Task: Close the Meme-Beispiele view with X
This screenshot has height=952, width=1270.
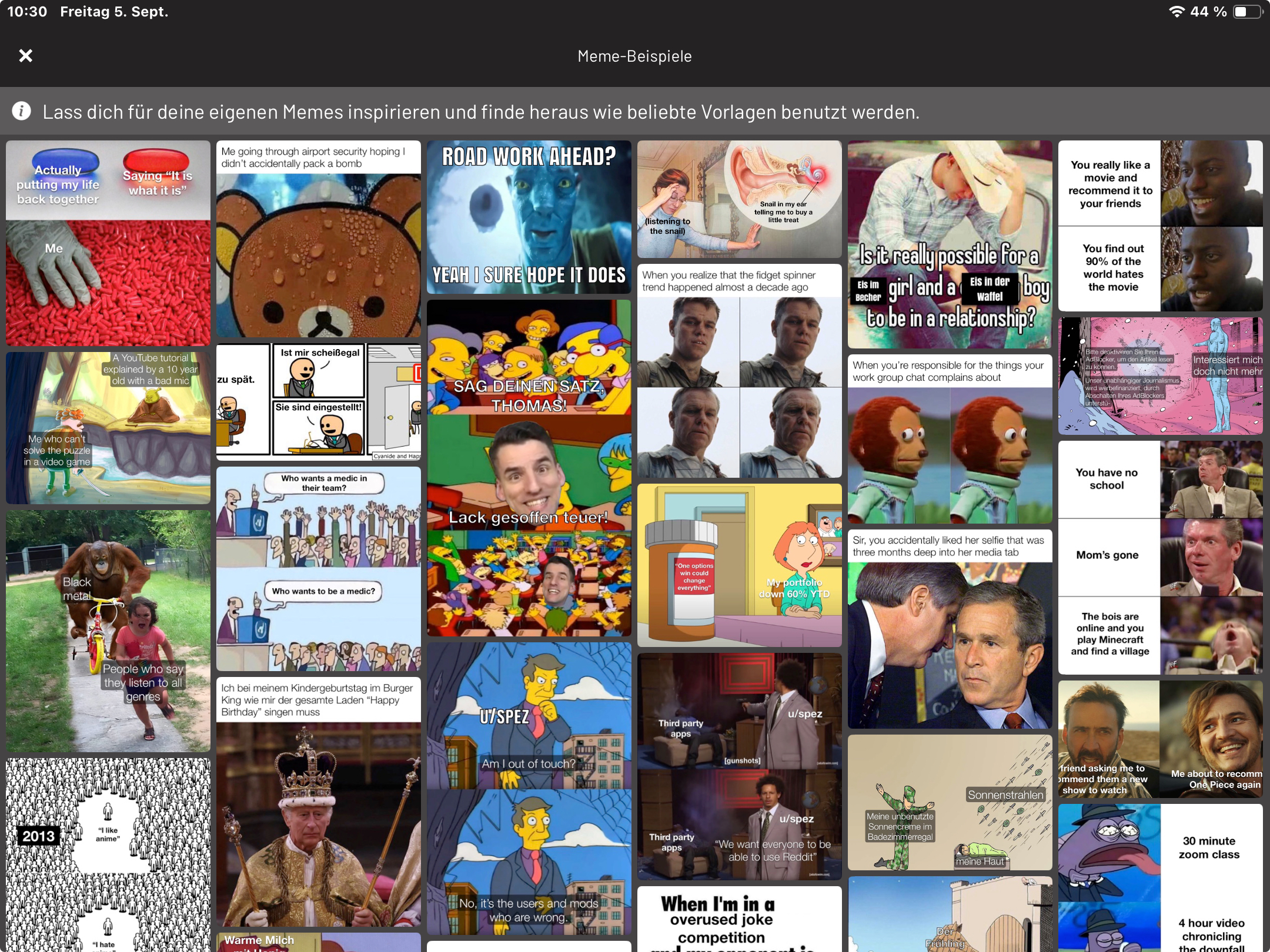Action: tap(25, 56)
